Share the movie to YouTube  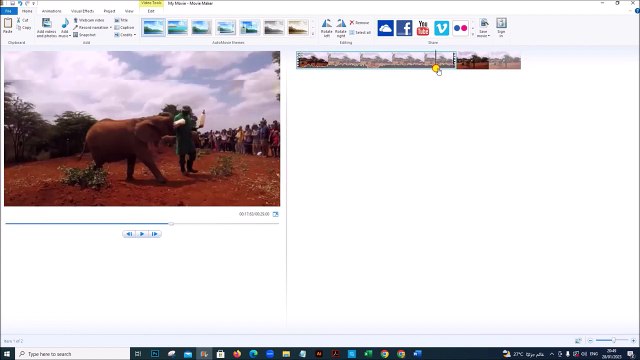point(423,28)
